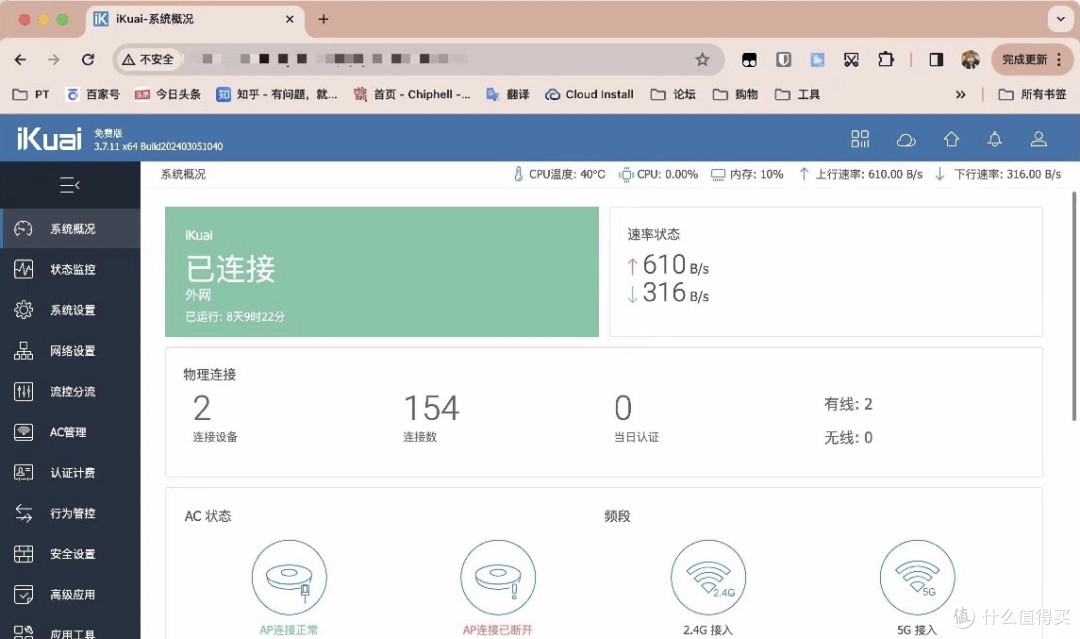Click the 5G 接入 wireless signal icon
Screen dimensions: 1080x639
click(x=917, y=577)
